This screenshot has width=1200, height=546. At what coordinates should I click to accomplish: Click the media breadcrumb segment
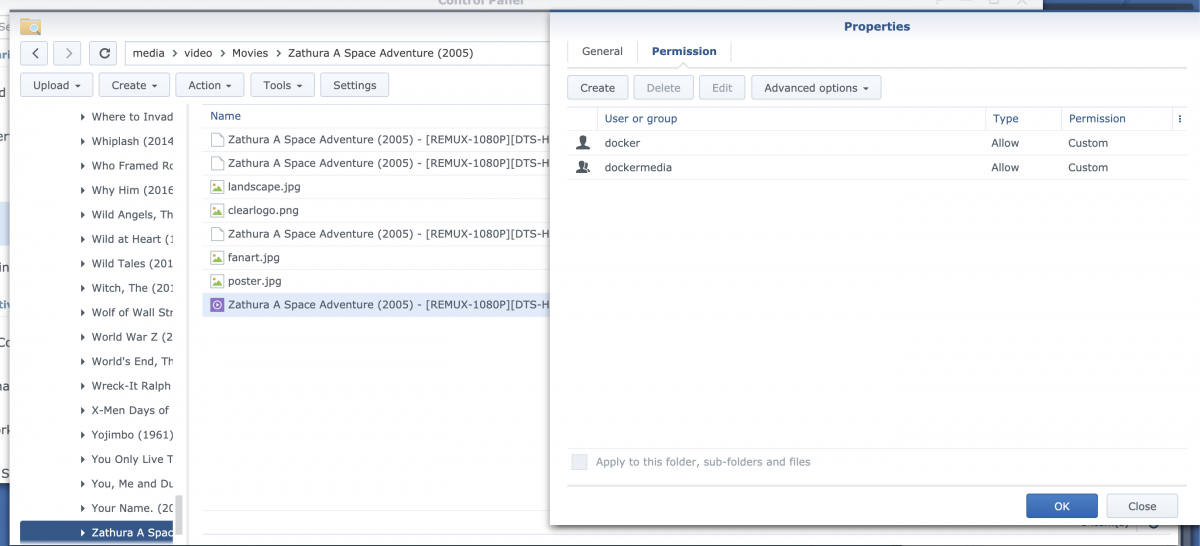coord(148,53)
